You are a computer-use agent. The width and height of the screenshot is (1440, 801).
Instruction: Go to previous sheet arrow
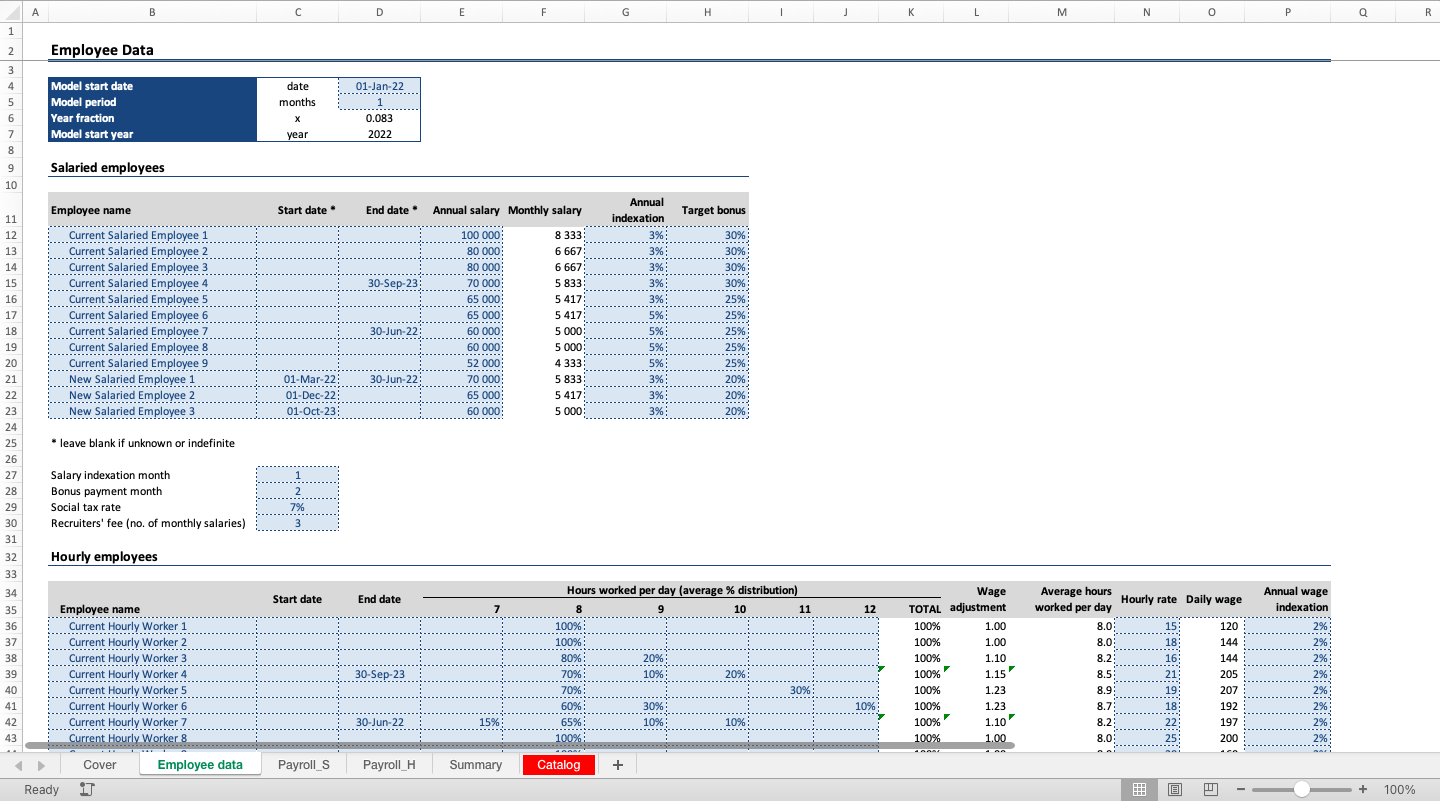(18, 765)
